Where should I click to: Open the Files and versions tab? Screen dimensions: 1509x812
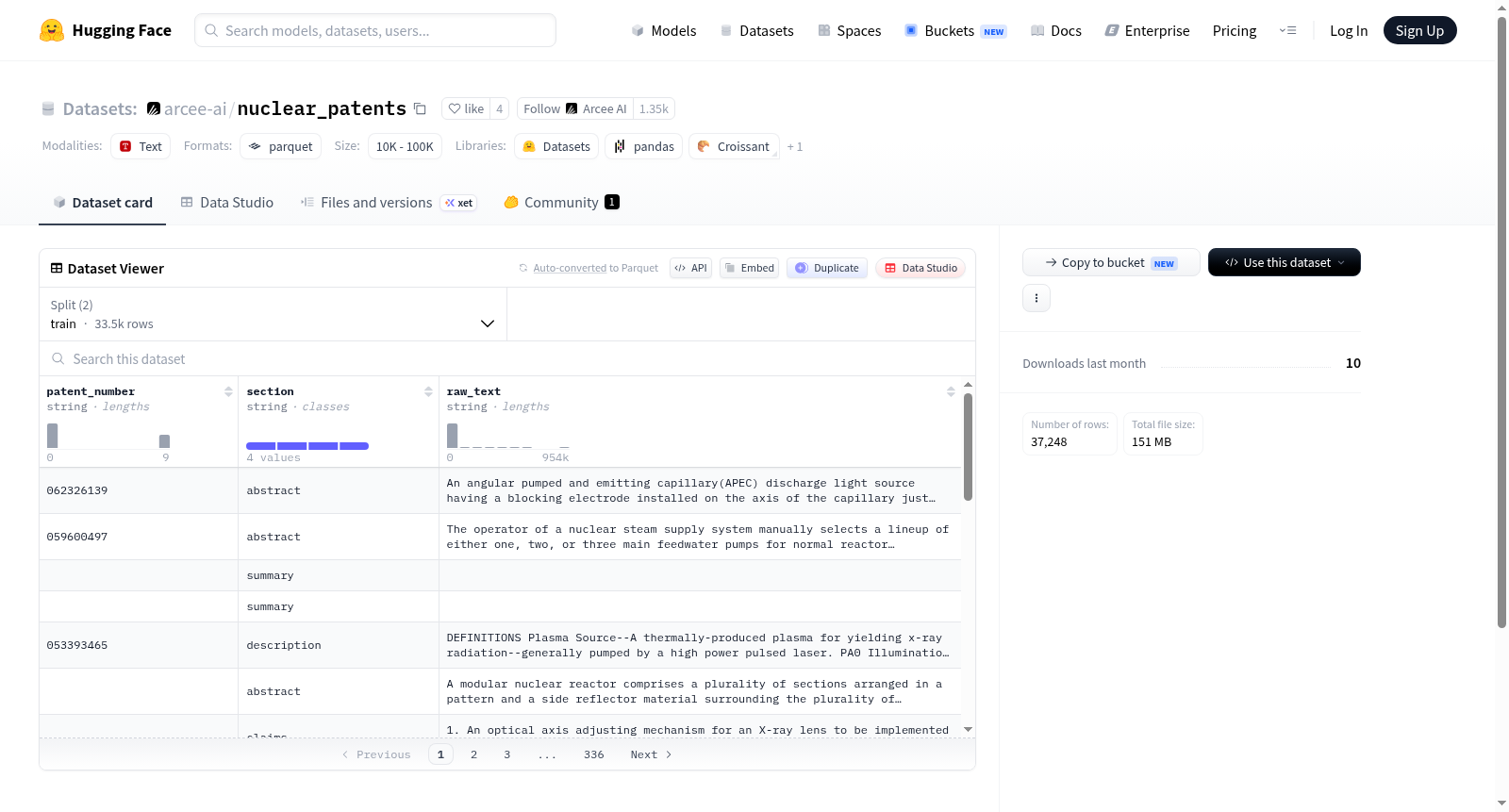(389, 202)
